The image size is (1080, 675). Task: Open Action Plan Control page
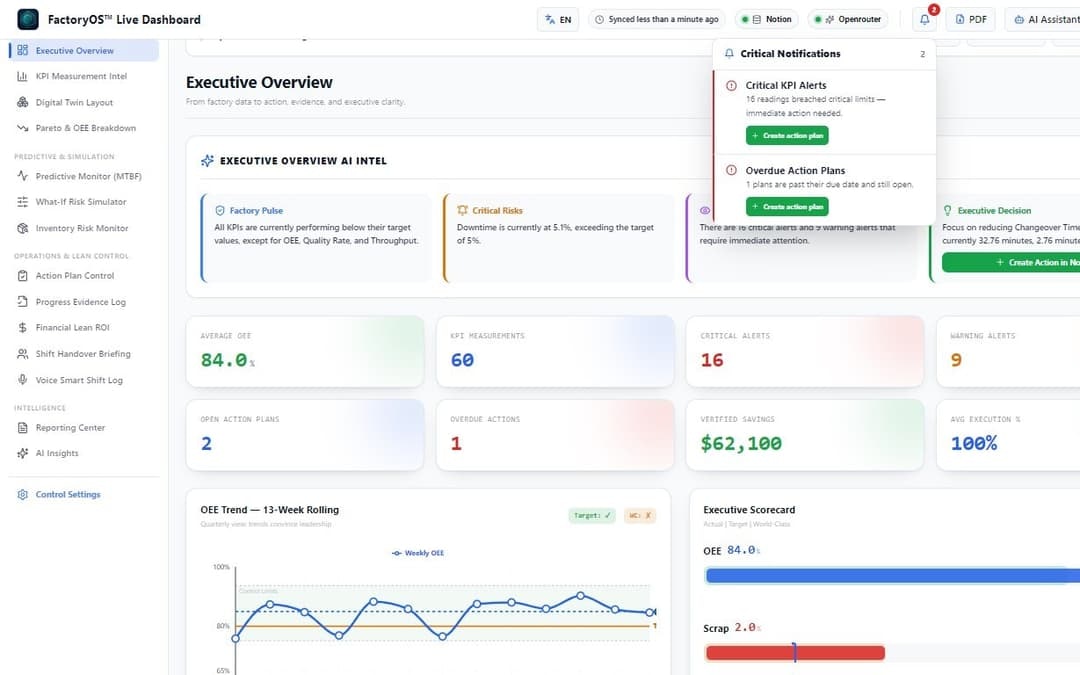[x=84, y=276]
